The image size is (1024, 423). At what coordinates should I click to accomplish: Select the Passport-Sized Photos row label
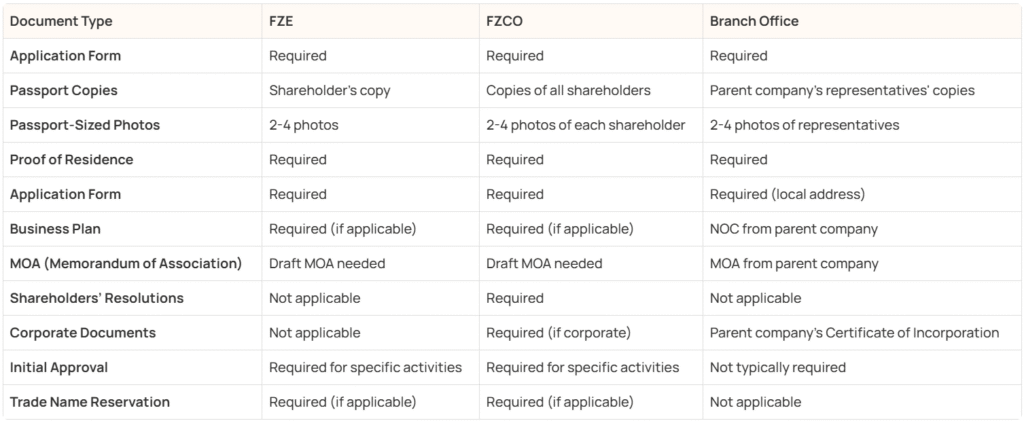pyautogui.click(x=85, y=125)
